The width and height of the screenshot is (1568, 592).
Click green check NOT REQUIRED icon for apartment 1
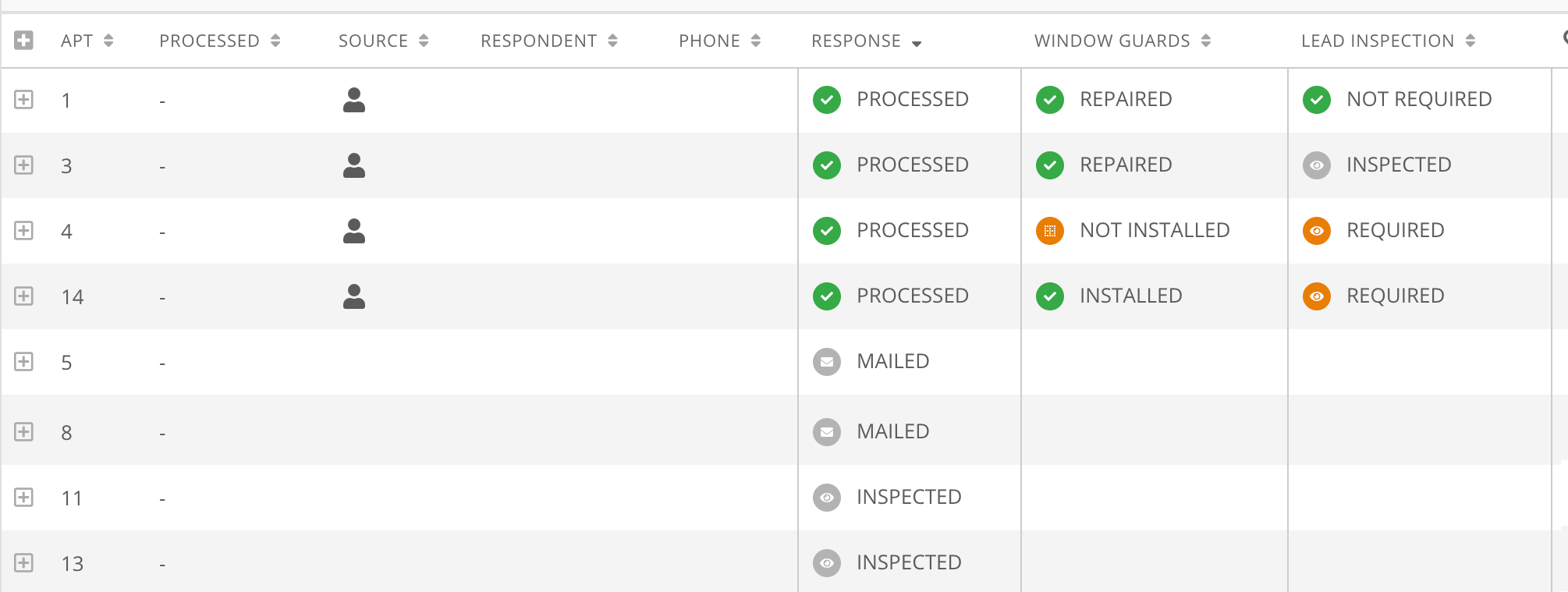point(1317,100)
